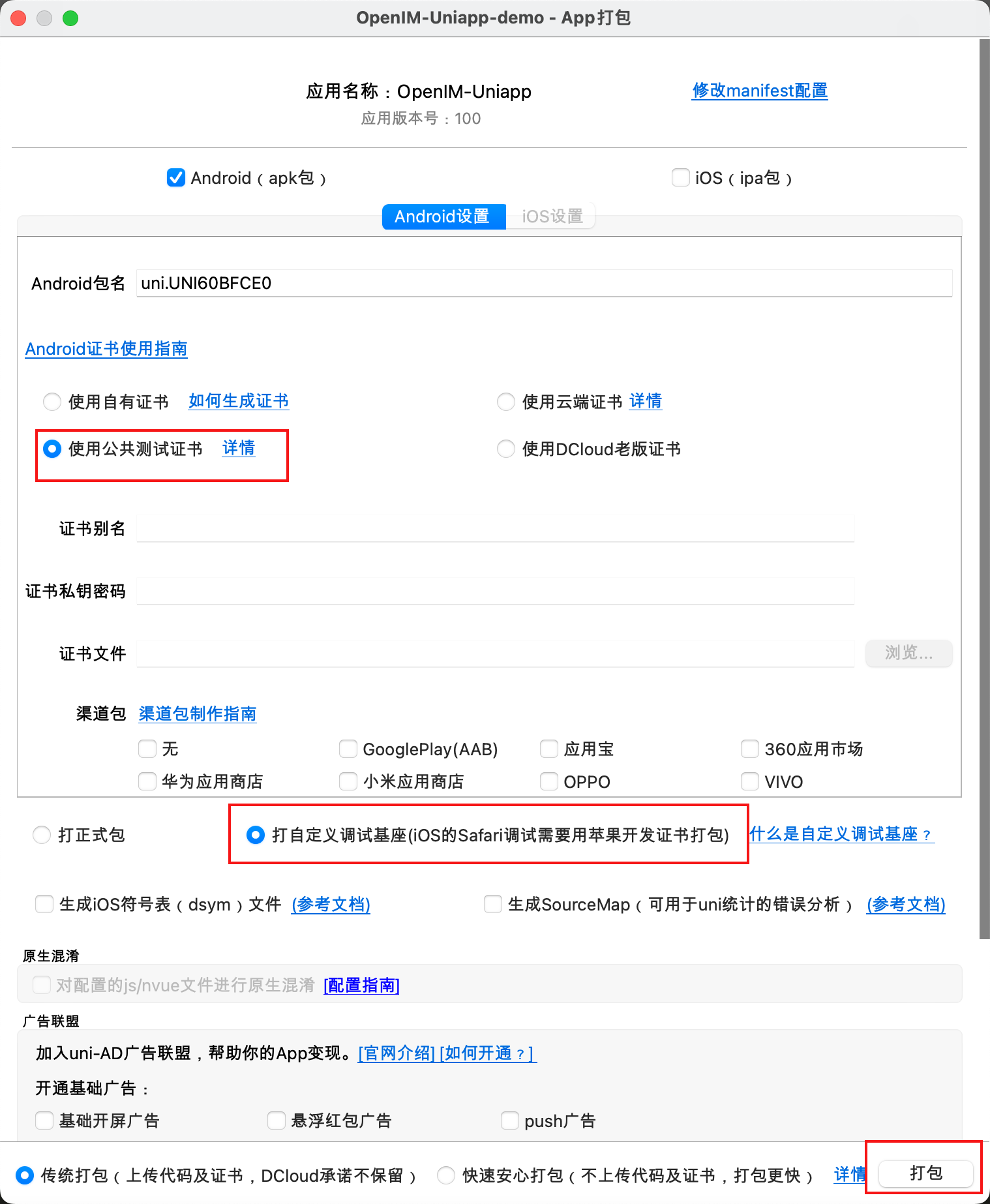
Task: Switch to the Android设置 tab
Action: click(x=443, y=217)
